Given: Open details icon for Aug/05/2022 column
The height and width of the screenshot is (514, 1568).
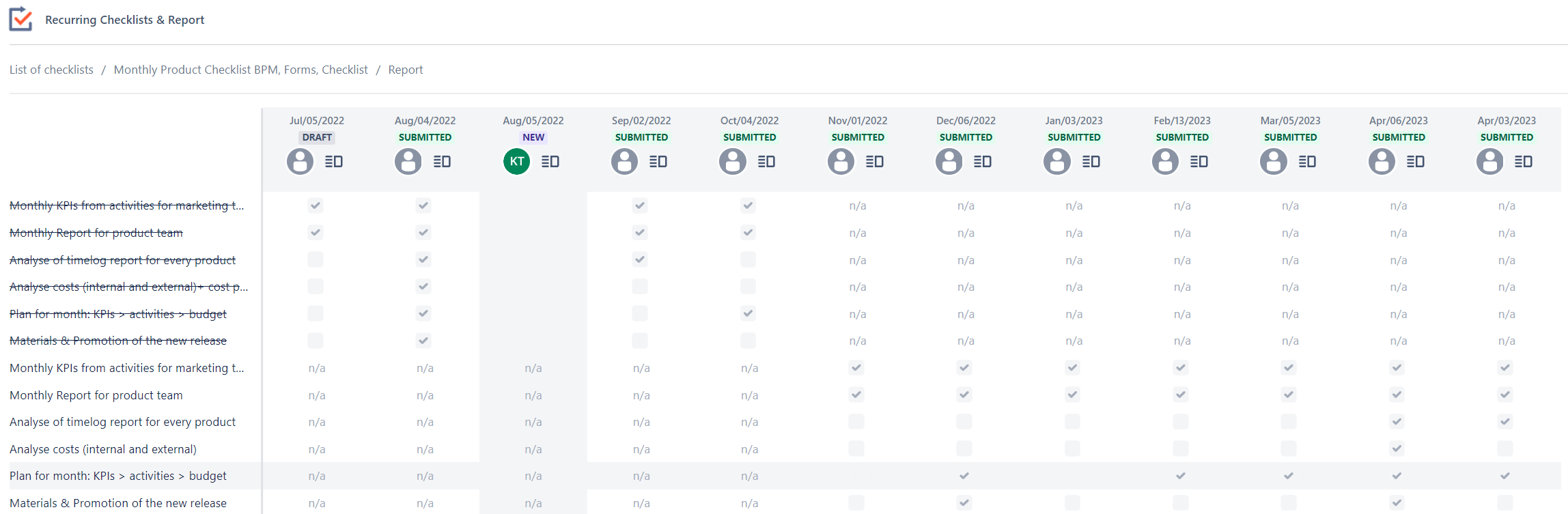Looking at the screenshot, I should pyautogui.click(x=550, y=162).
